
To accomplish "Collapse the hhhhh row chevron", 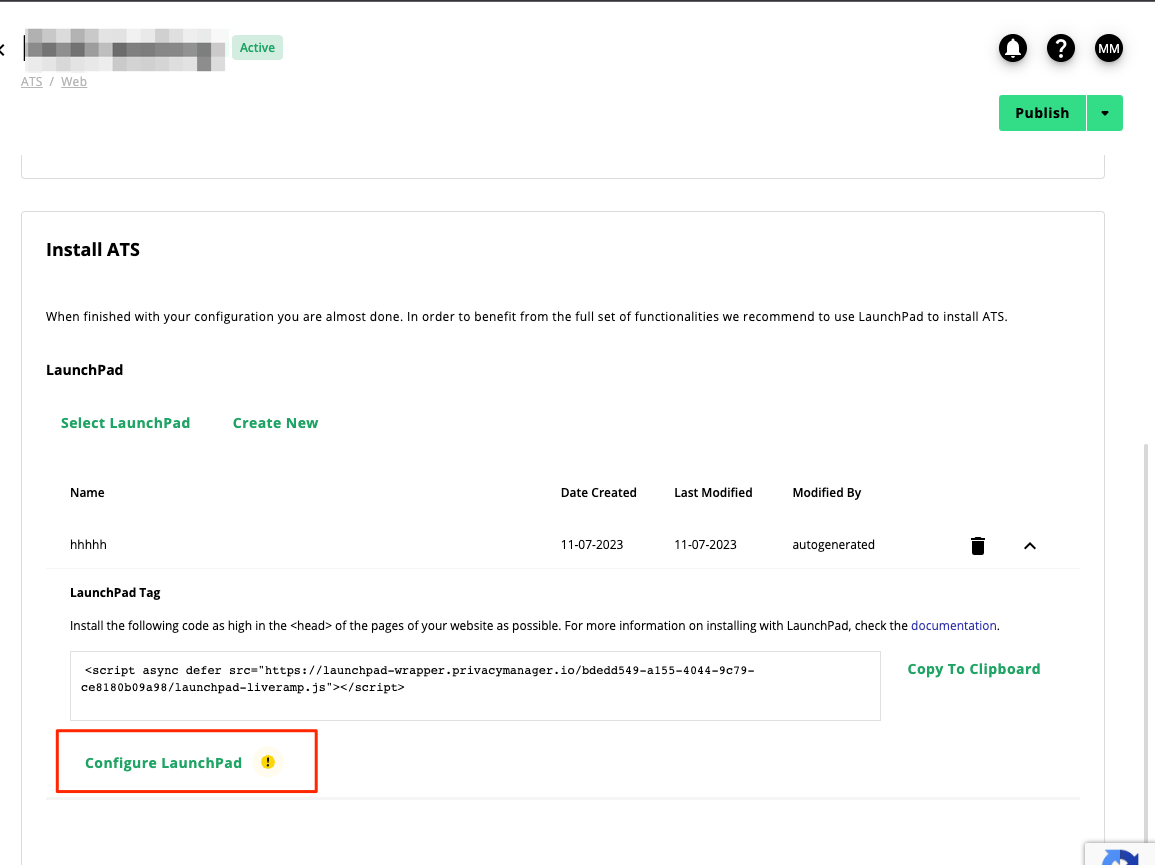I will pyautogui.click(x=1030, y=546).
